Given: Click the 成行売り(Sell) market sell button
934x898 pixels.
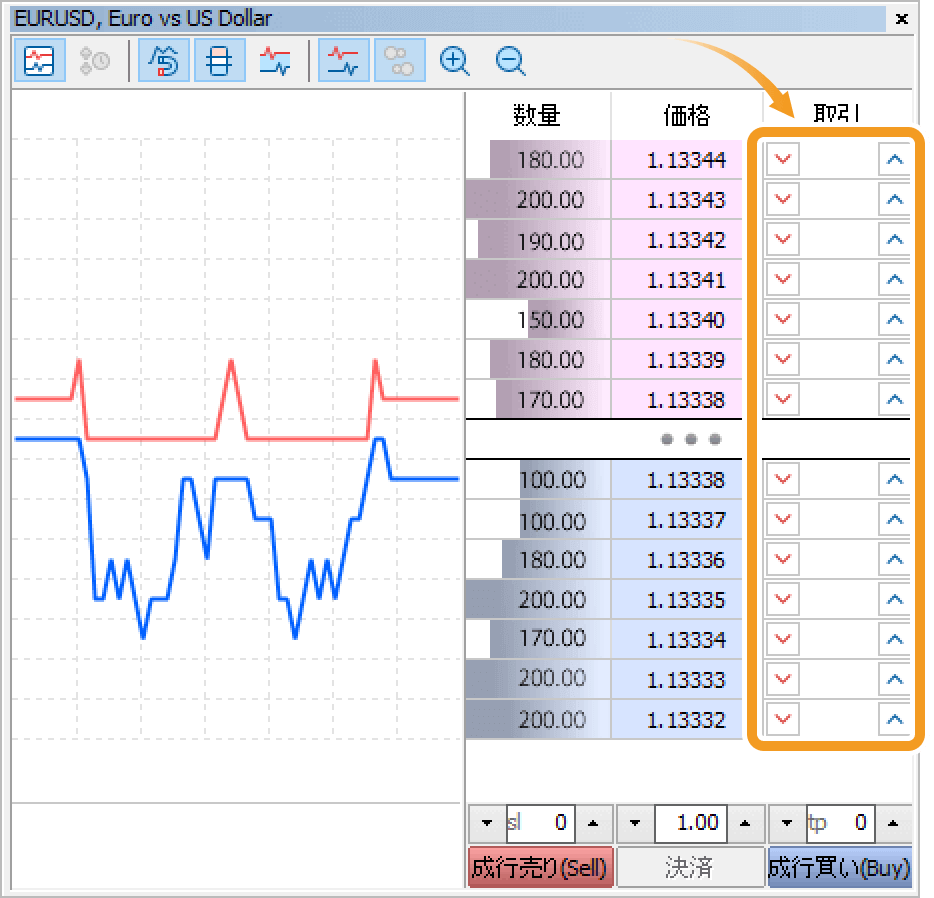Looking at the screenshot, I should click(541, 867).
